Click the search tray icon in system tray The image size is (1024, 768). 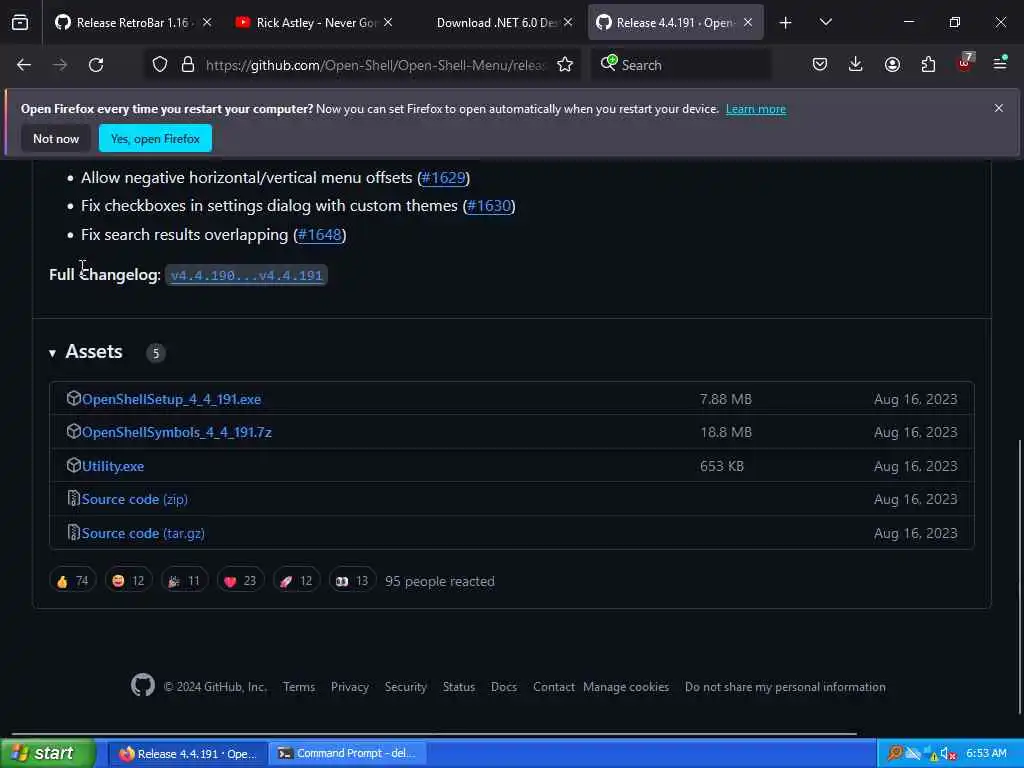pos(895,753)
